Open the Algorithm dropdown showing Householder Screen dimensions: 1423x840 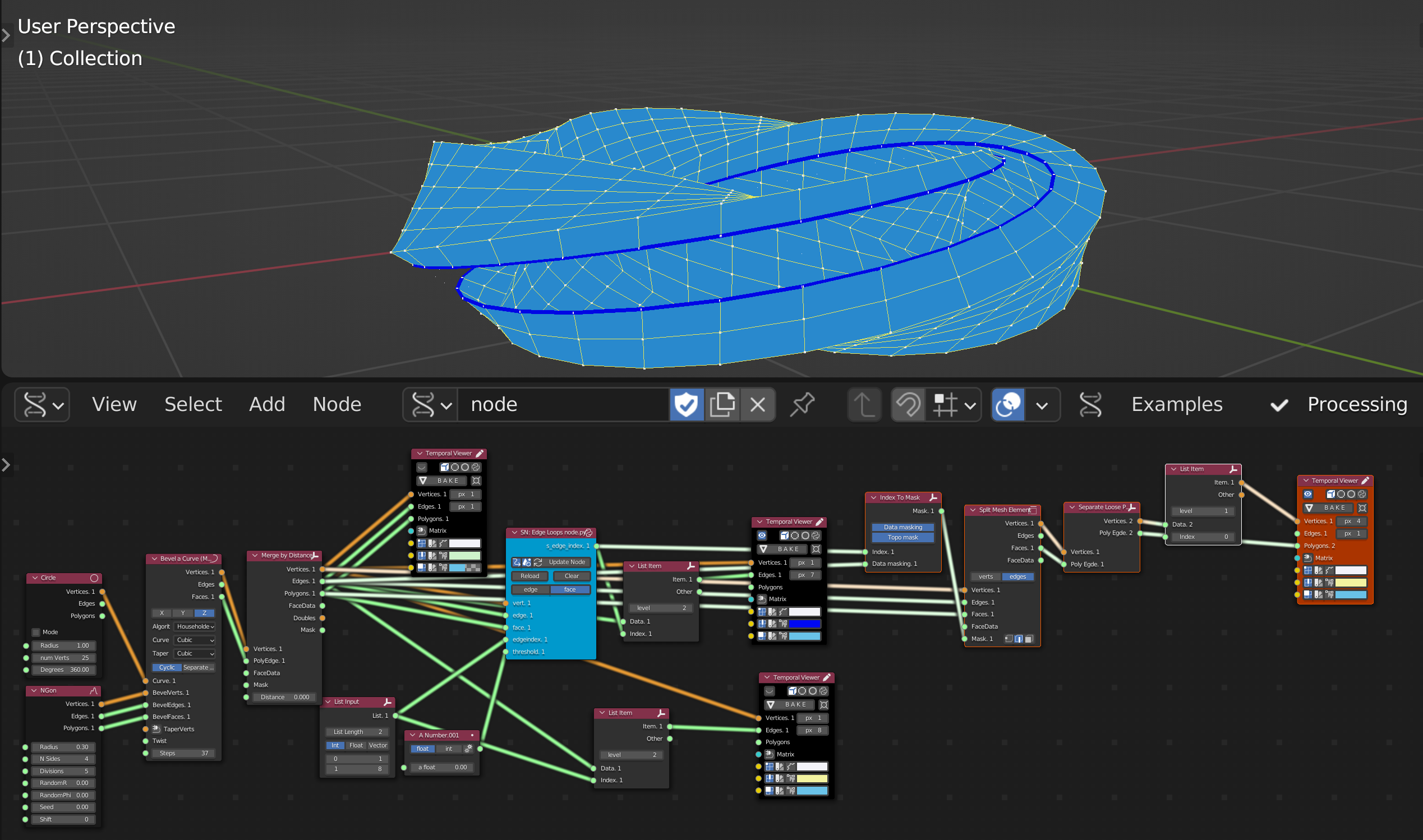194,626
